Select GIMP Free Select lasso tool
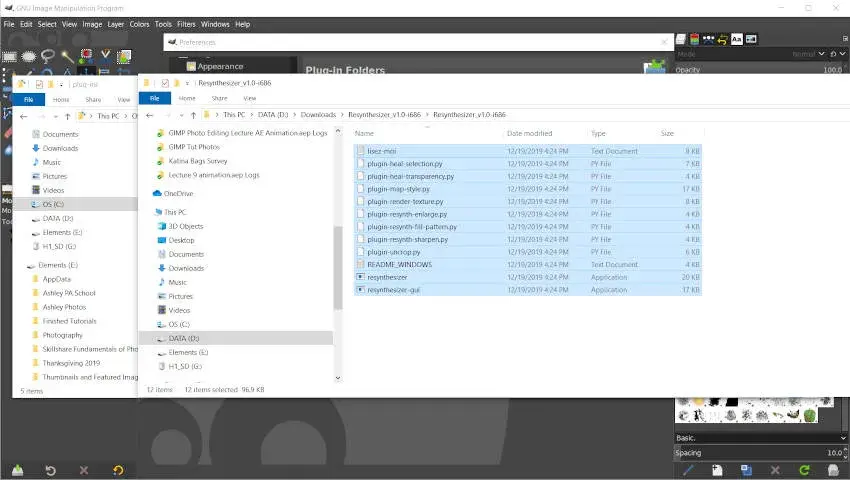This screenshot has height=480, width=850. point(48,56)
